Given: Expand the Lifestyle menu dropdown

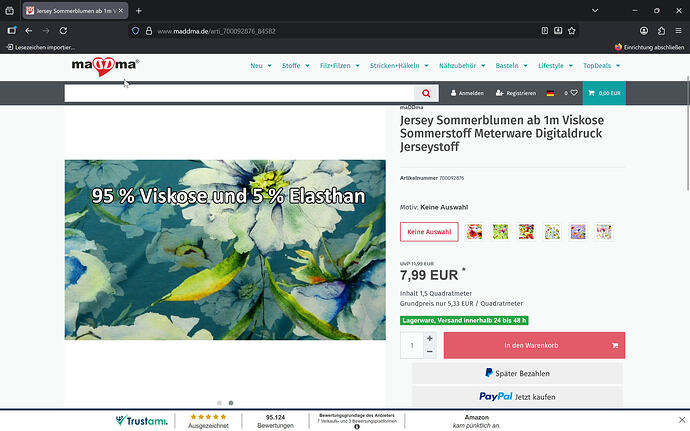Looking at the screenshot, I should click(553, 66).
